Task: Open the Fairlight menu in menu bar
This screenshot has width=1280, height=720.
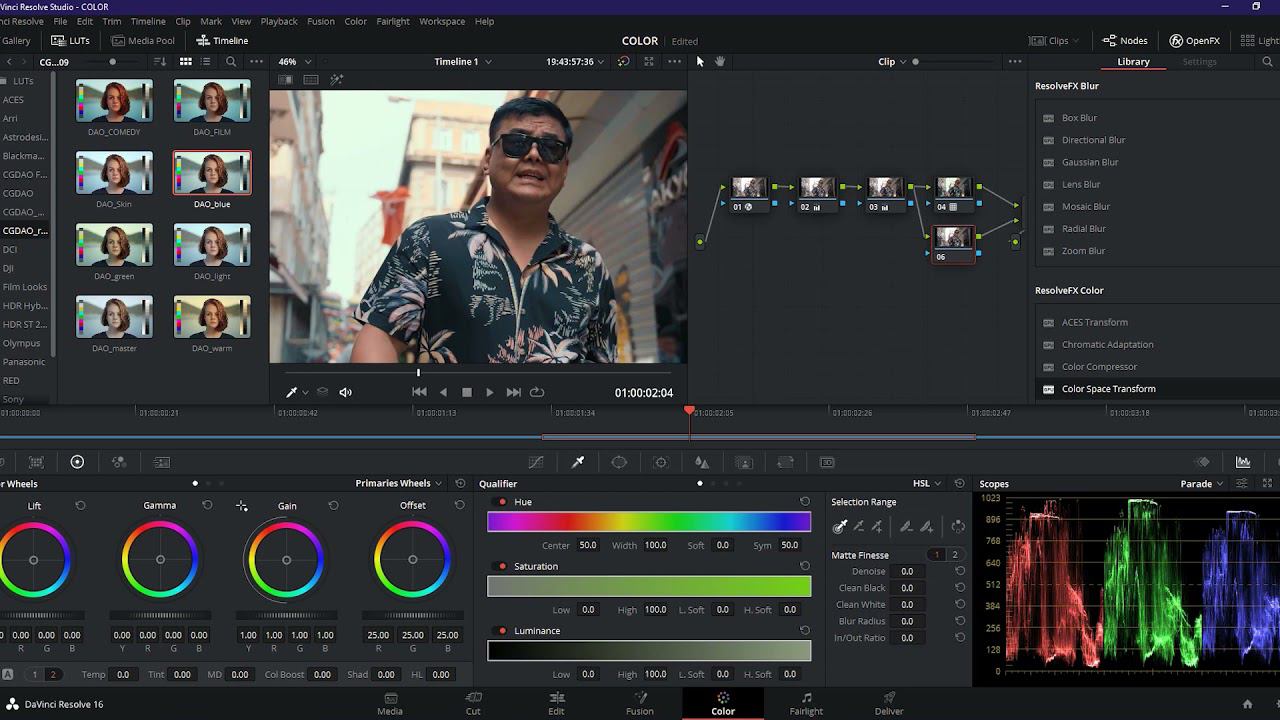Action: [x=392, y=21]
